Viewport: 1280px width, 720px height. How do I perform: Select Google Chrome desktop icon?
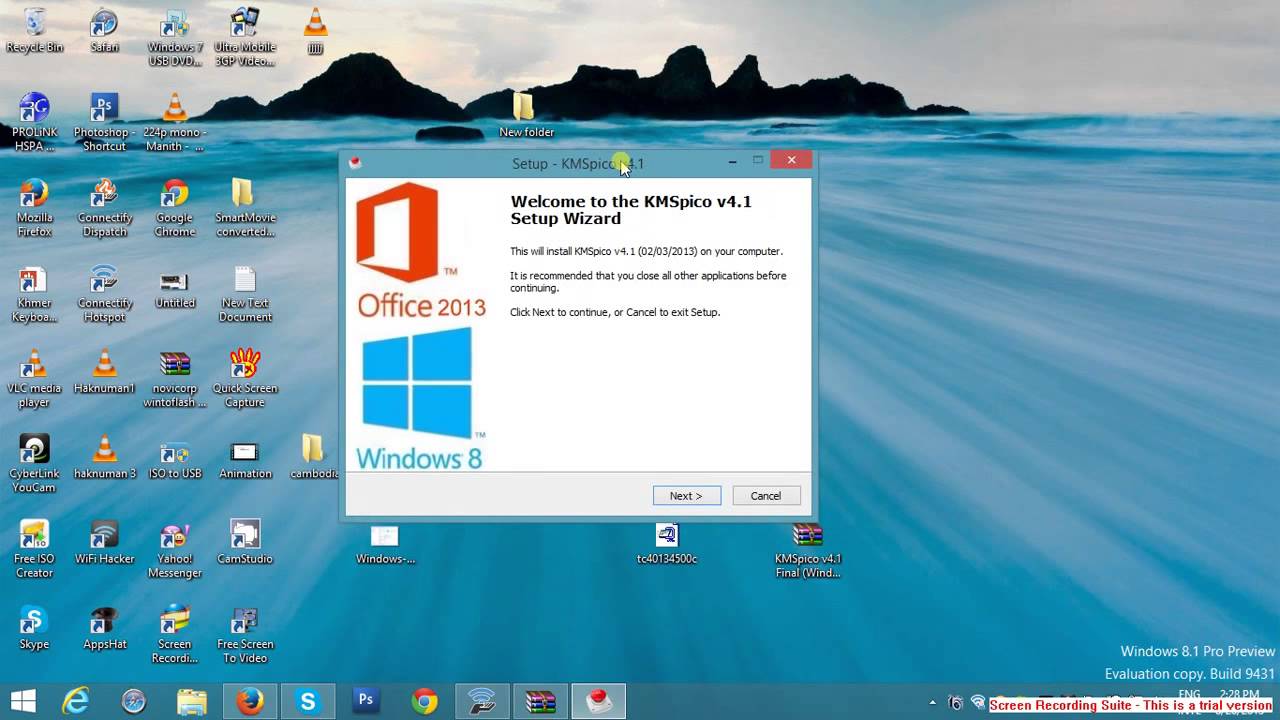(x=175, y=208)
